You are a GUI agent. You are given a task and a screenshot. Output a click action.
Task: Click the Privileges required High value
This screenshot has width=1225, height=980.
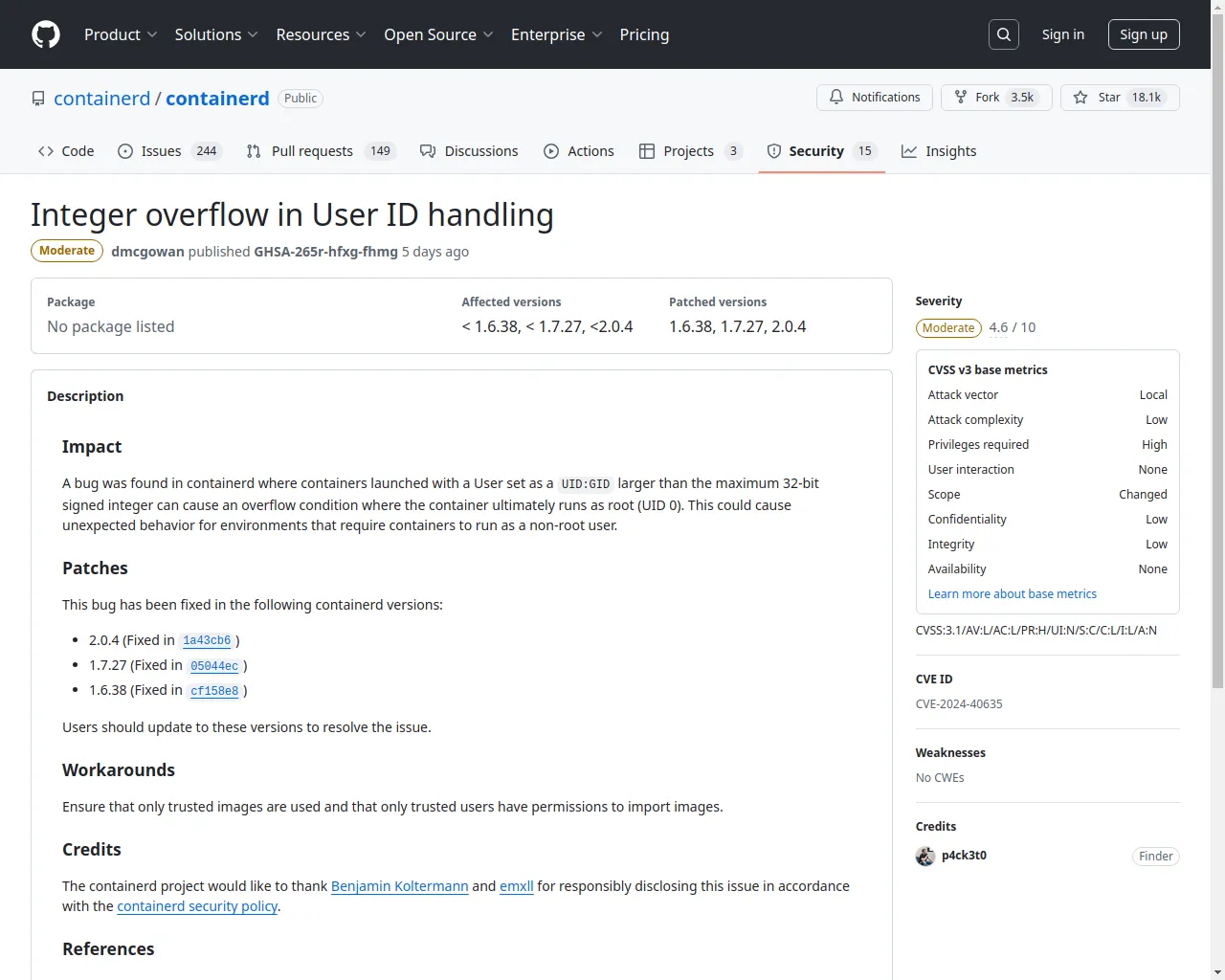click(x=1154, y=445)
